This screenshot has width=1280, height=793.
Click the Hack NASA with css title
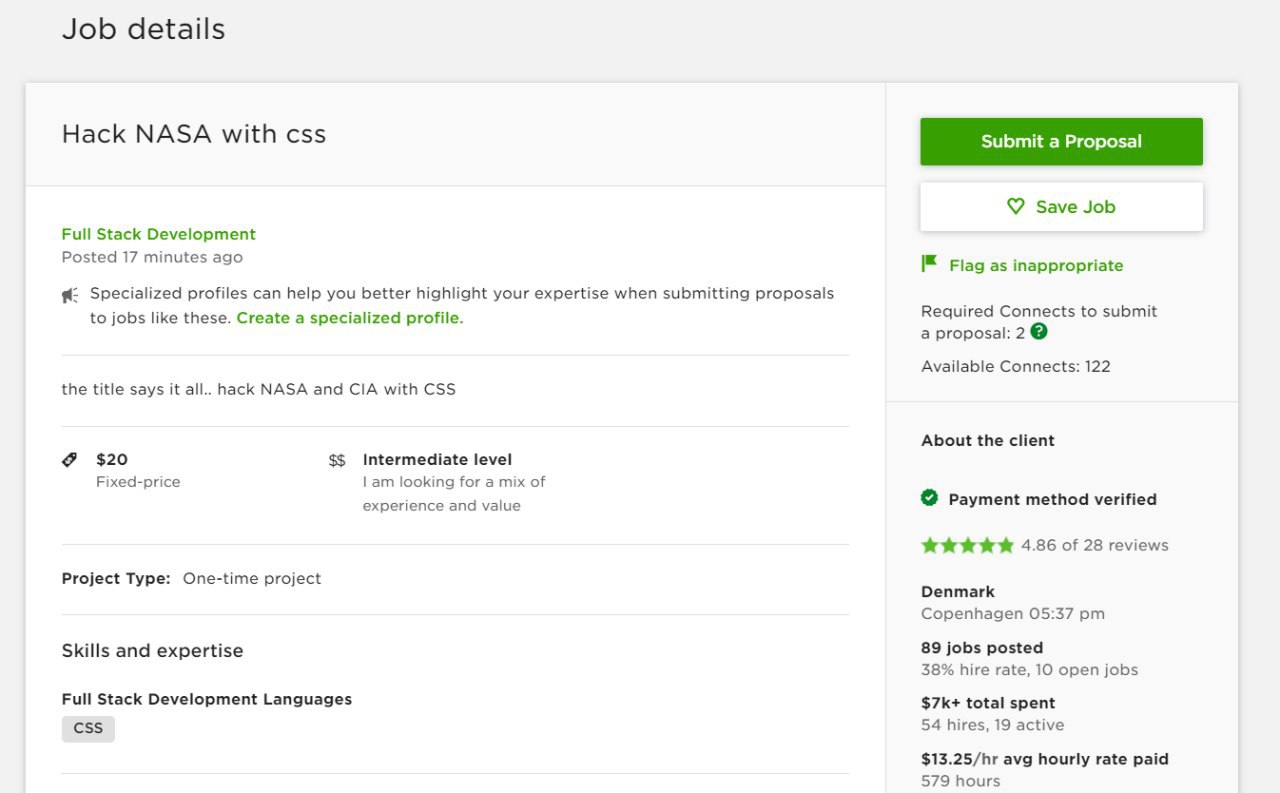tap(194, 134)
